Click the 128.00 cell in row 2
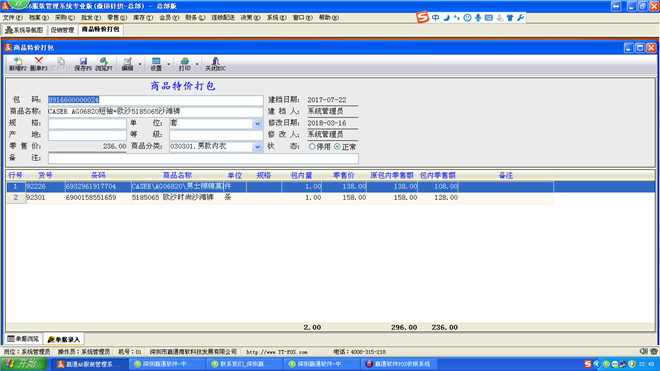The image size is (660, 371). click(438, 198)
